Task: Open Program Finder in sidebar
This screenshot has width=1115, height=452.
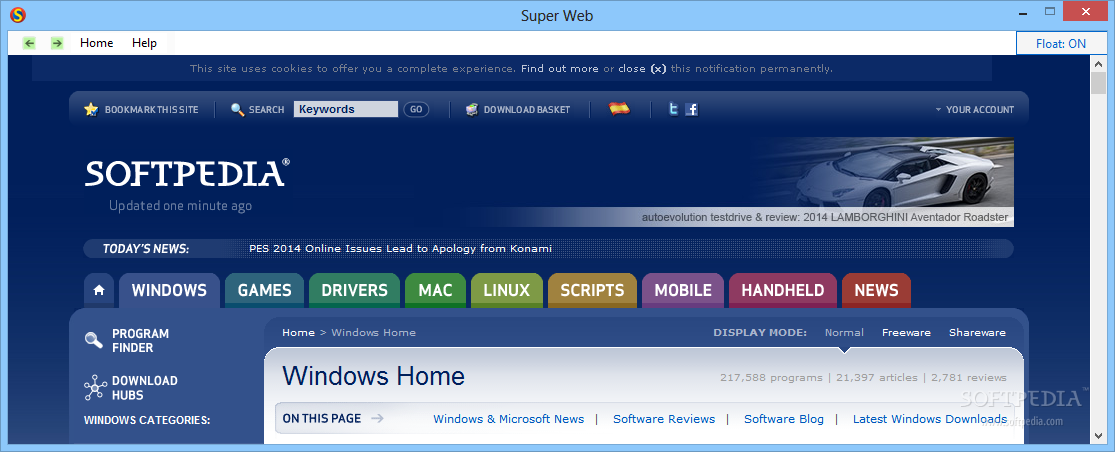Action: point(141,340)
